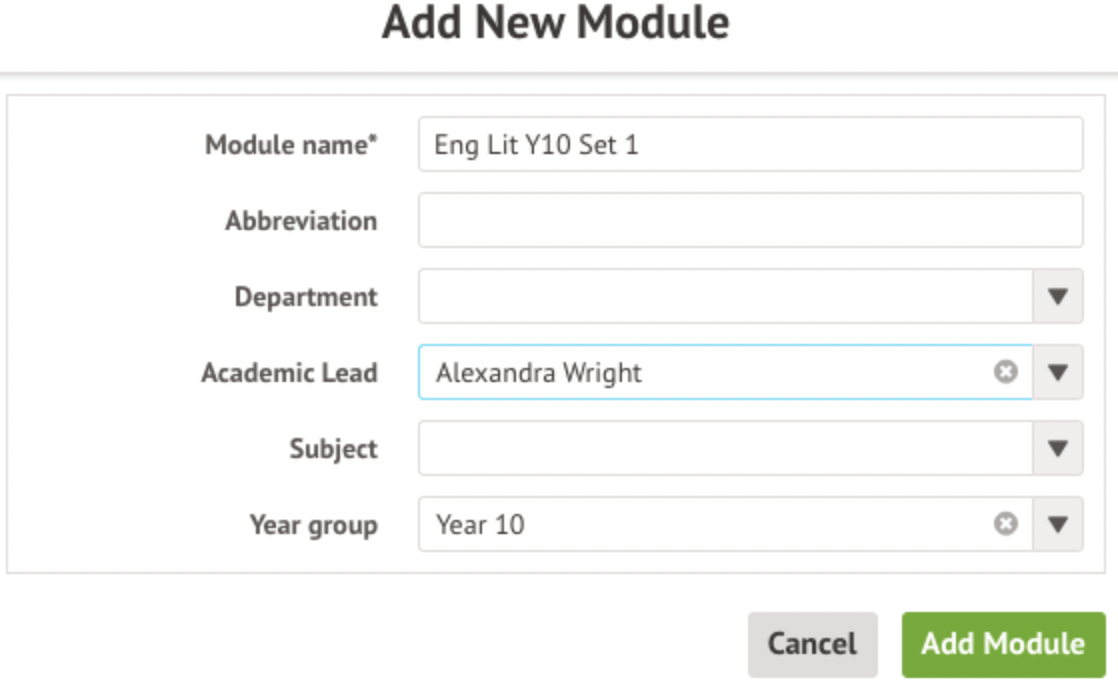Image resolution: width=1118 pixels, height=690 pixels.
Task: Click the Year group label
Action: pyautogui.click(x=313, y=525)
